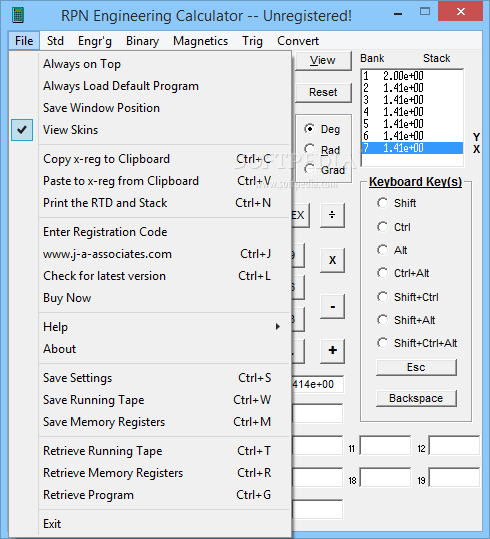Minimize the calculator window
Viewport: 490px width, 539px height.
(x=398, y=14)
